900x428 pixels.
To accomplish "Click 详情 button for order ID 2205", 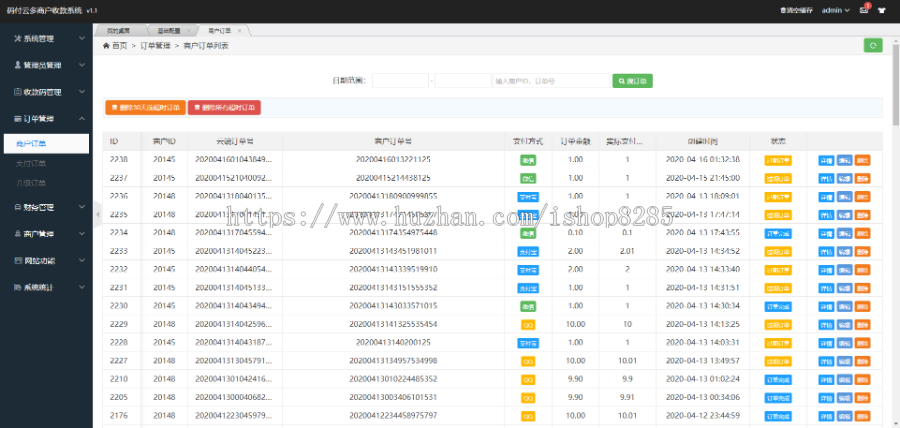I will tap(826, 398).
